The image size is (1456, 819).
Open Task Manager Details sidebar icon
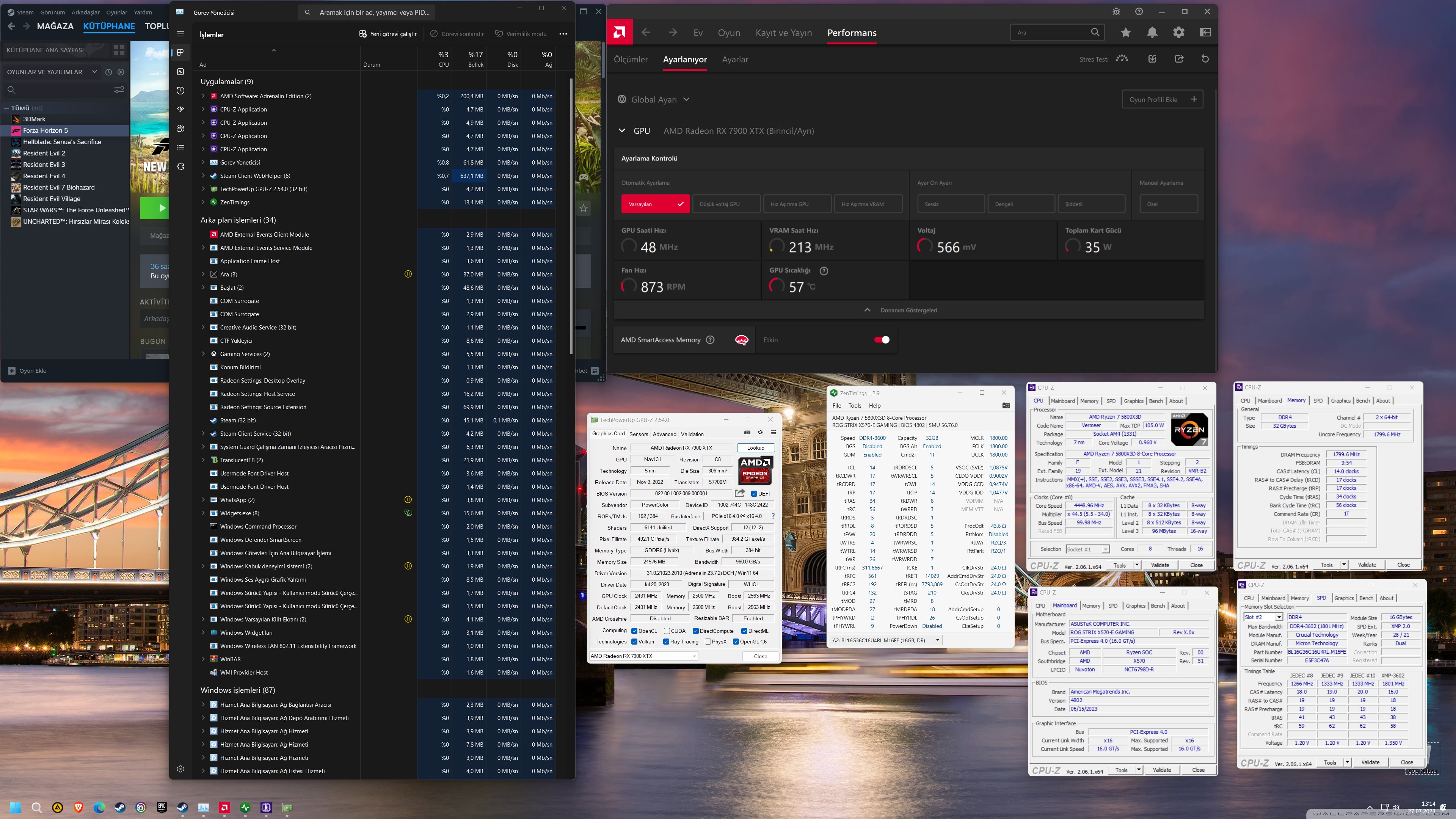(180, 147)
